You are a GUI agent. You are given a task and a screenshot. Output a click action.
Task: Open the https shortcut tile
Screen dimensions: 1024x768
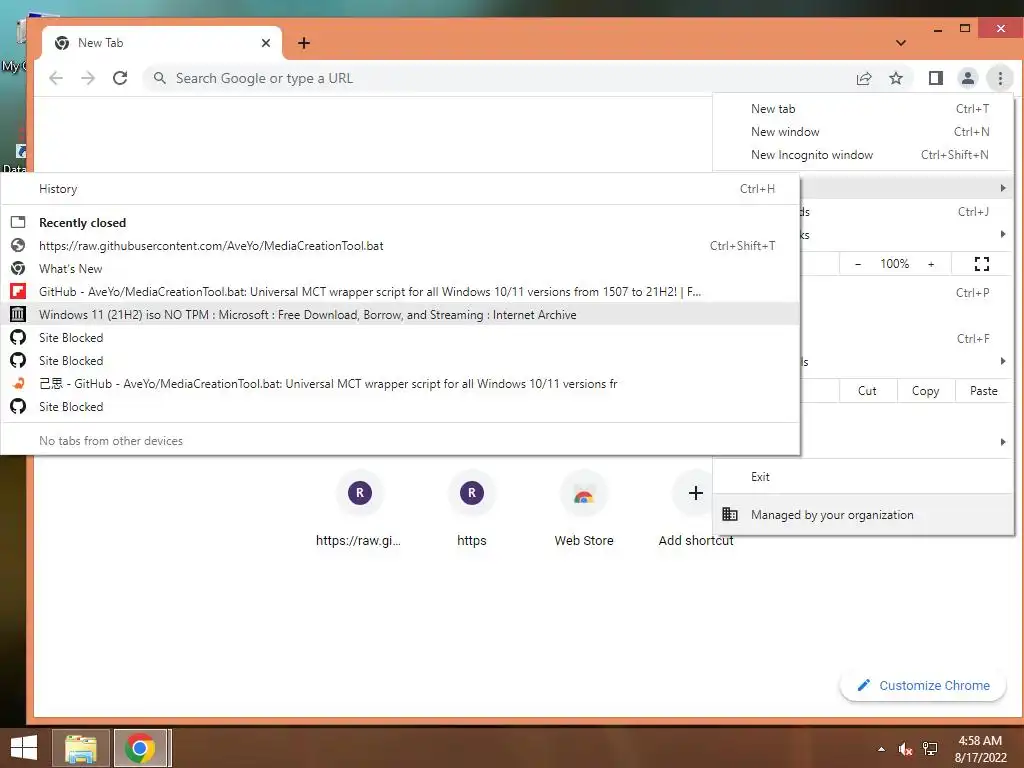[472, 511]
